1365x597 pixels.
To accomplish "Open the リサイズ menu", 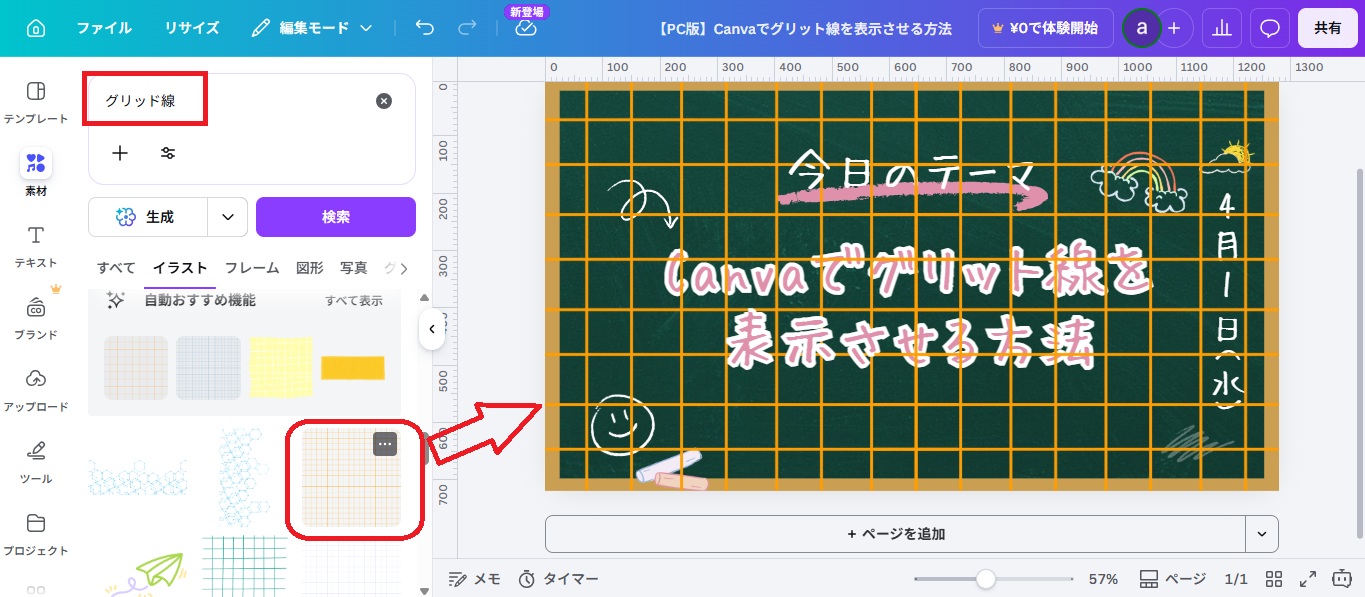I will (x=192, y=28).
